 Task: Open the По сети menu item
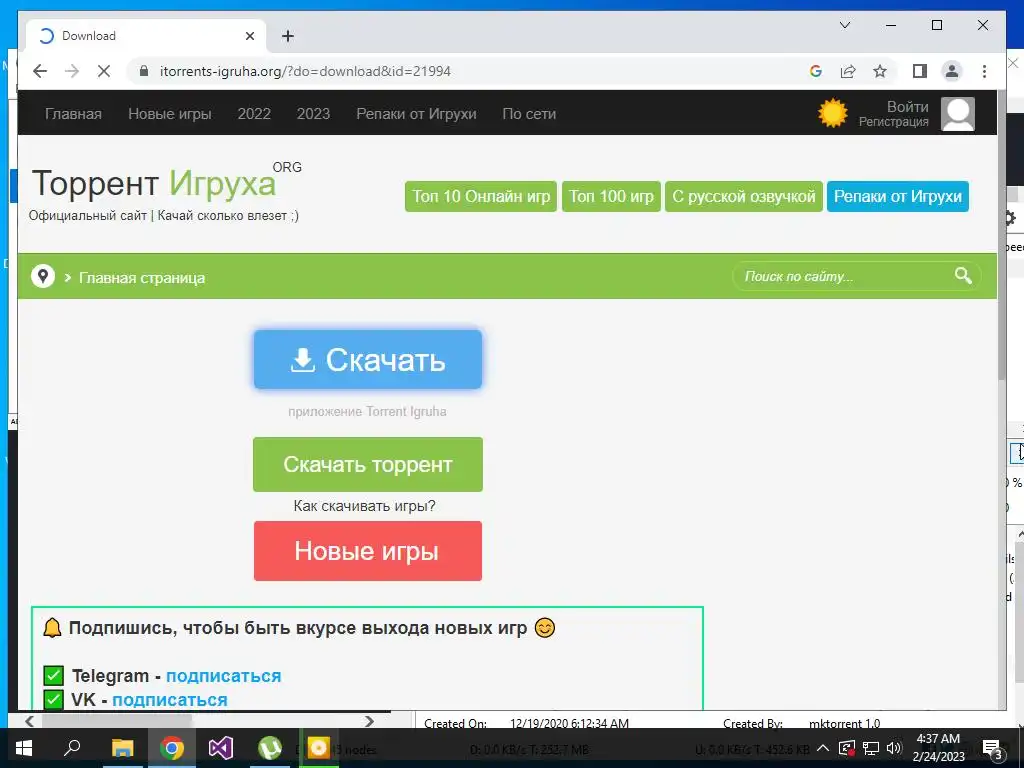click(x=529, y=114)
